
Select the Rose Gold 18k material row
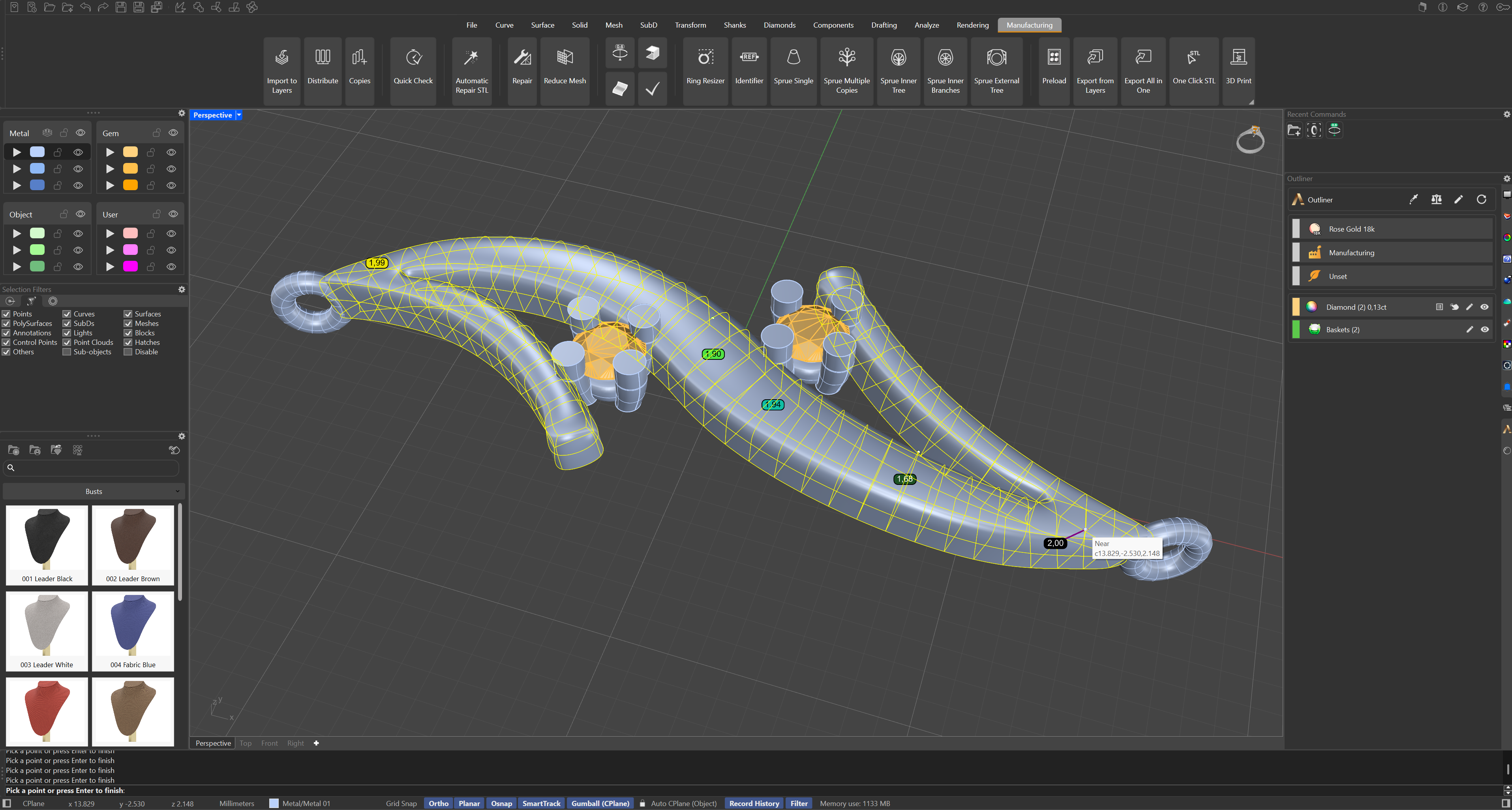click(x=1392, y=229)
